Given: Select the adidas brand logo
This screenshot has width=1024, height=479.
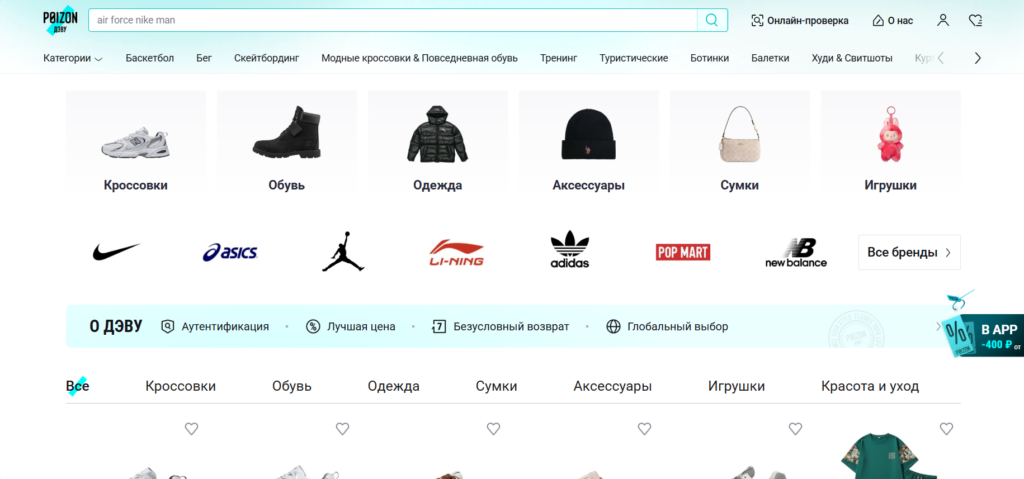Looking at the screenshot, I should [x=569, y=250].
